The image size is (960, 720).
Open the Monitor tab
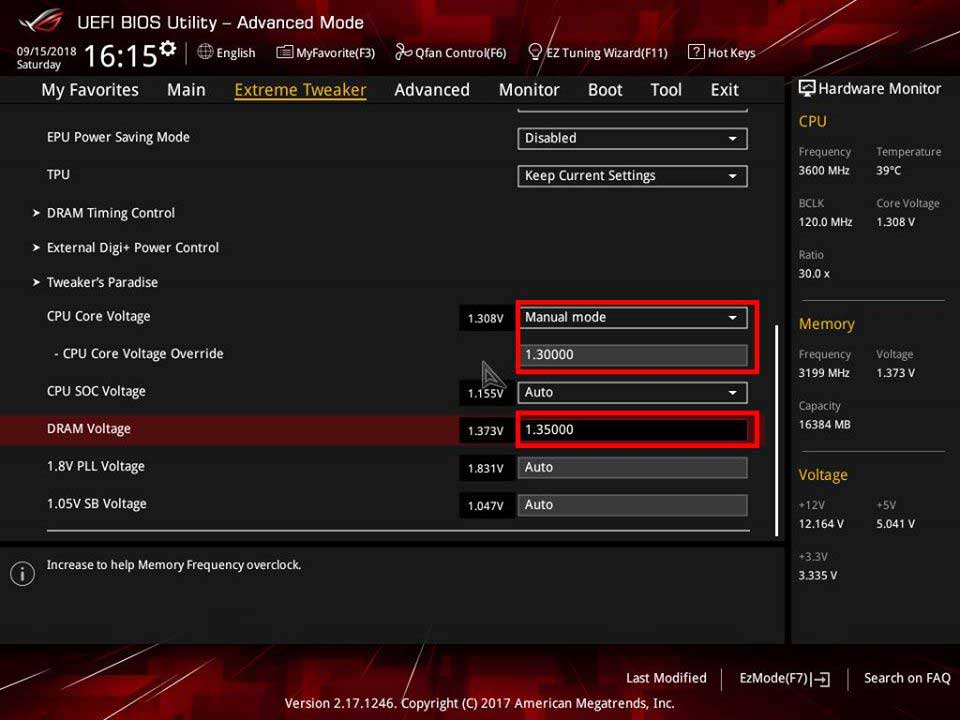click(x=529, y=90)
